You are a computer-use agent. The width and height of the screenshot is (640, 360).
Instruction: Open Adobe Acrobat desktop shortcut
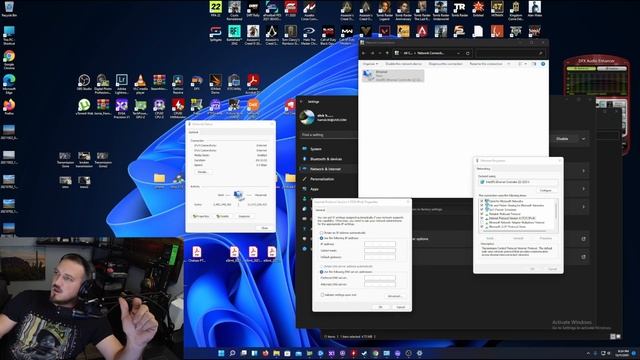point(253,84)
